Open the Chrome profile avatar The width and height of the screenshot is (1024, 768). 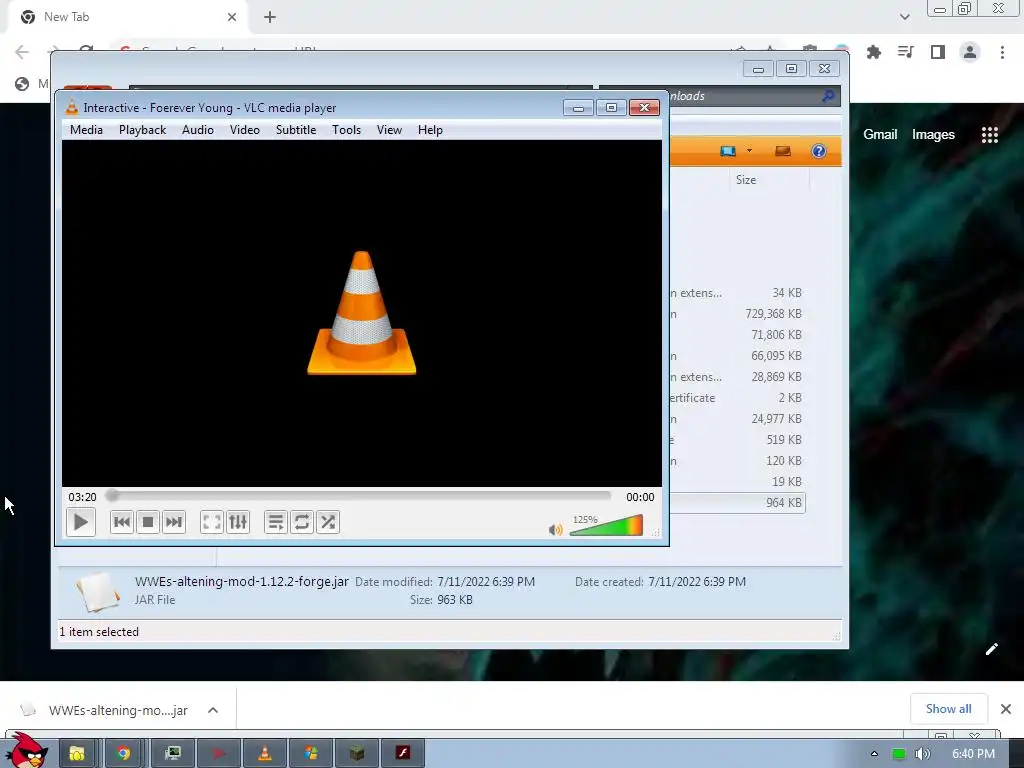[x=970, y=52]
